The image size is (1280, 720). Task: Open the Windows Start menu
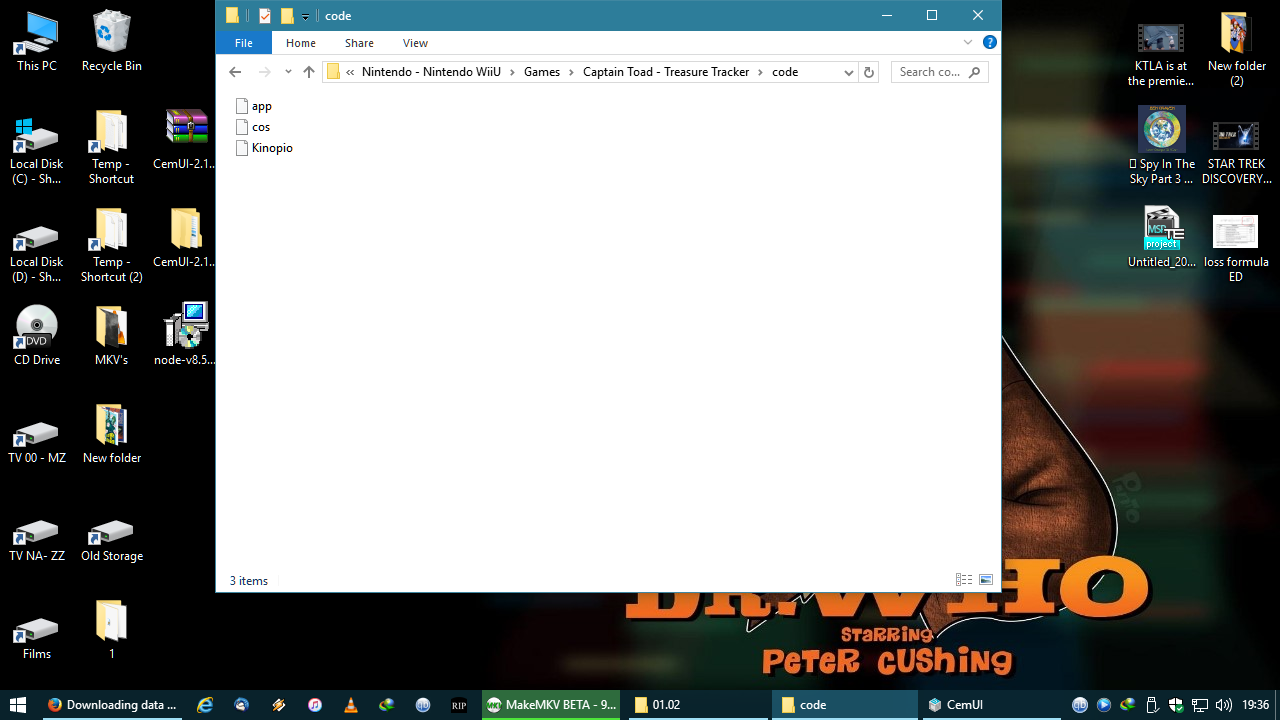[18, 705]
